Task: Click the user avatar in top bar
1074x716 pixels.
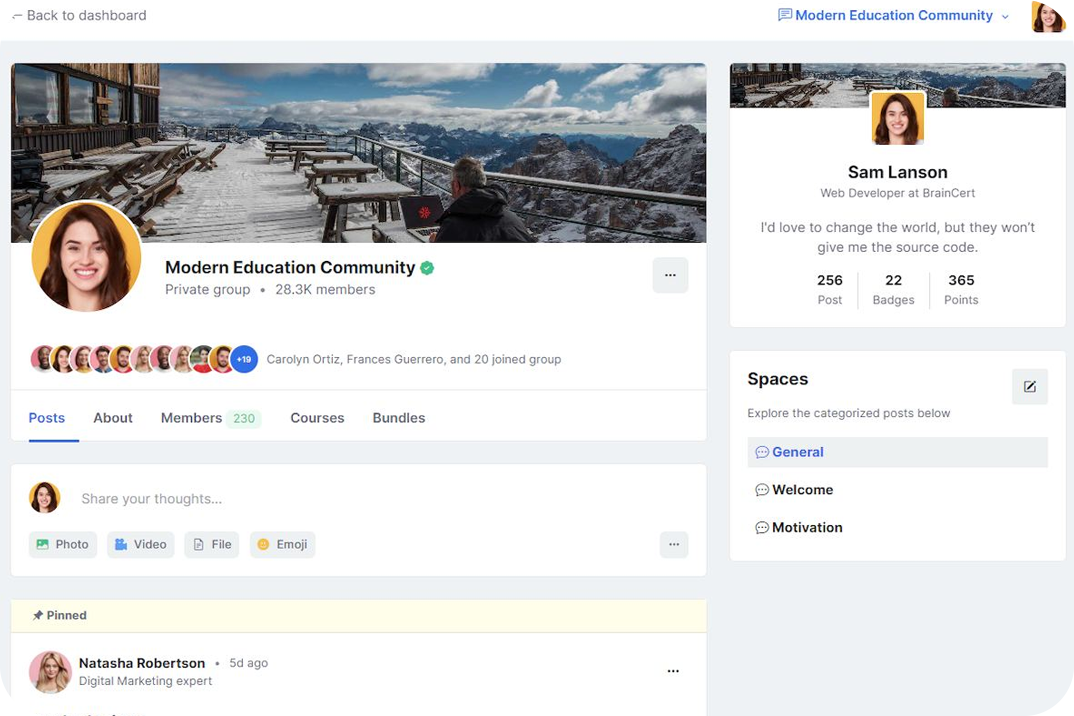Action: 1048,16
